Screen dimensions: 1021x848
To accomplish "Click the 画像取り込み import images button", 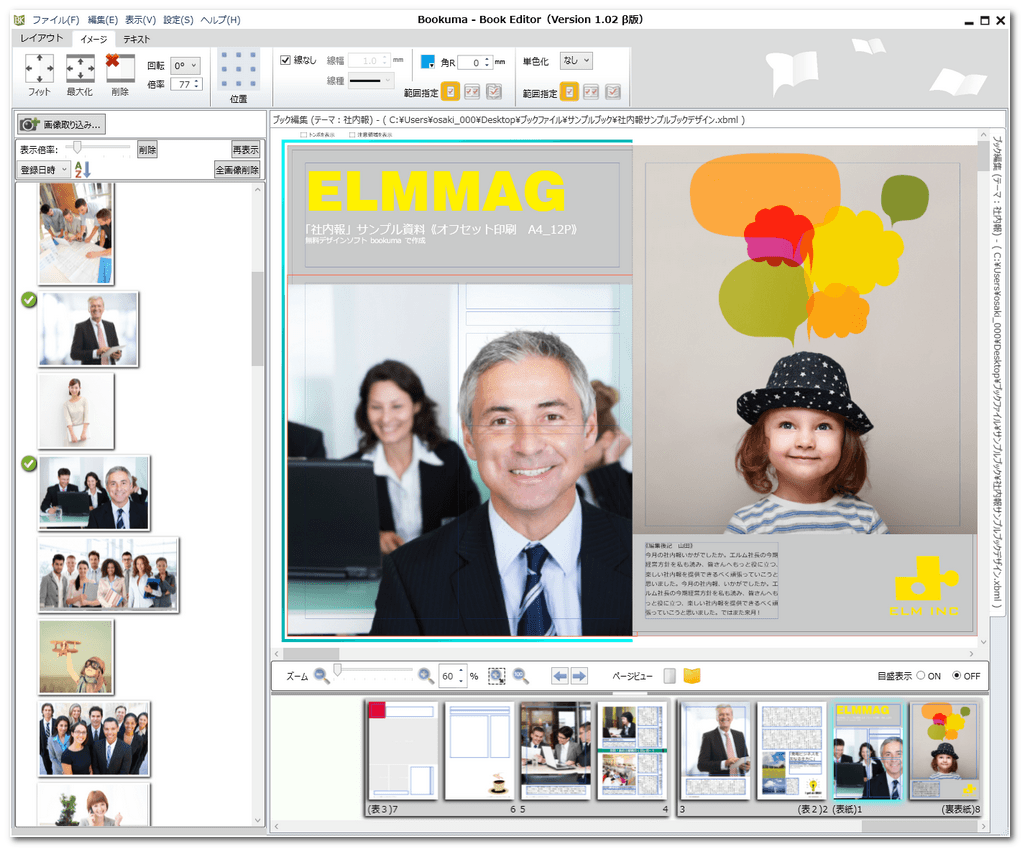I will [61, 125].
